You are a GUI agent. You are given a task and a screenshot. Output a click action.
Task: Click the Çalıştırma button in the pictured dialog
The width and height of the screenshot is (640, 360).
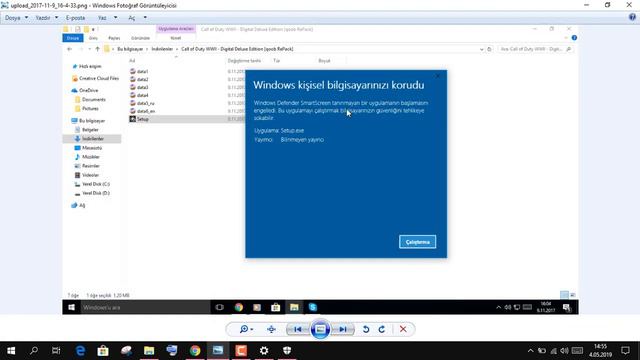[418, 242]
